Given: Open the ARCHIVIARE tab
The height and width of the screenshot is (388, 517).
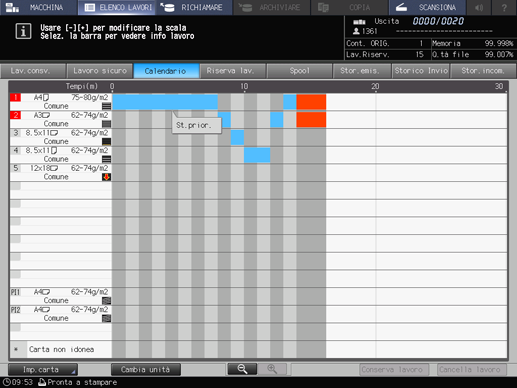Looking at the screenshot, I should pyautogui.click(x=272, y=7).
